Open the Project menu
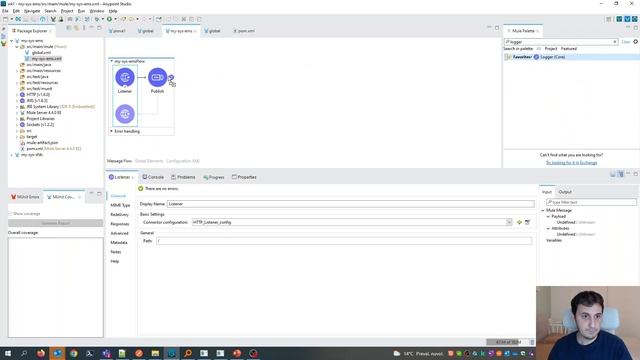 click(67, 11)
